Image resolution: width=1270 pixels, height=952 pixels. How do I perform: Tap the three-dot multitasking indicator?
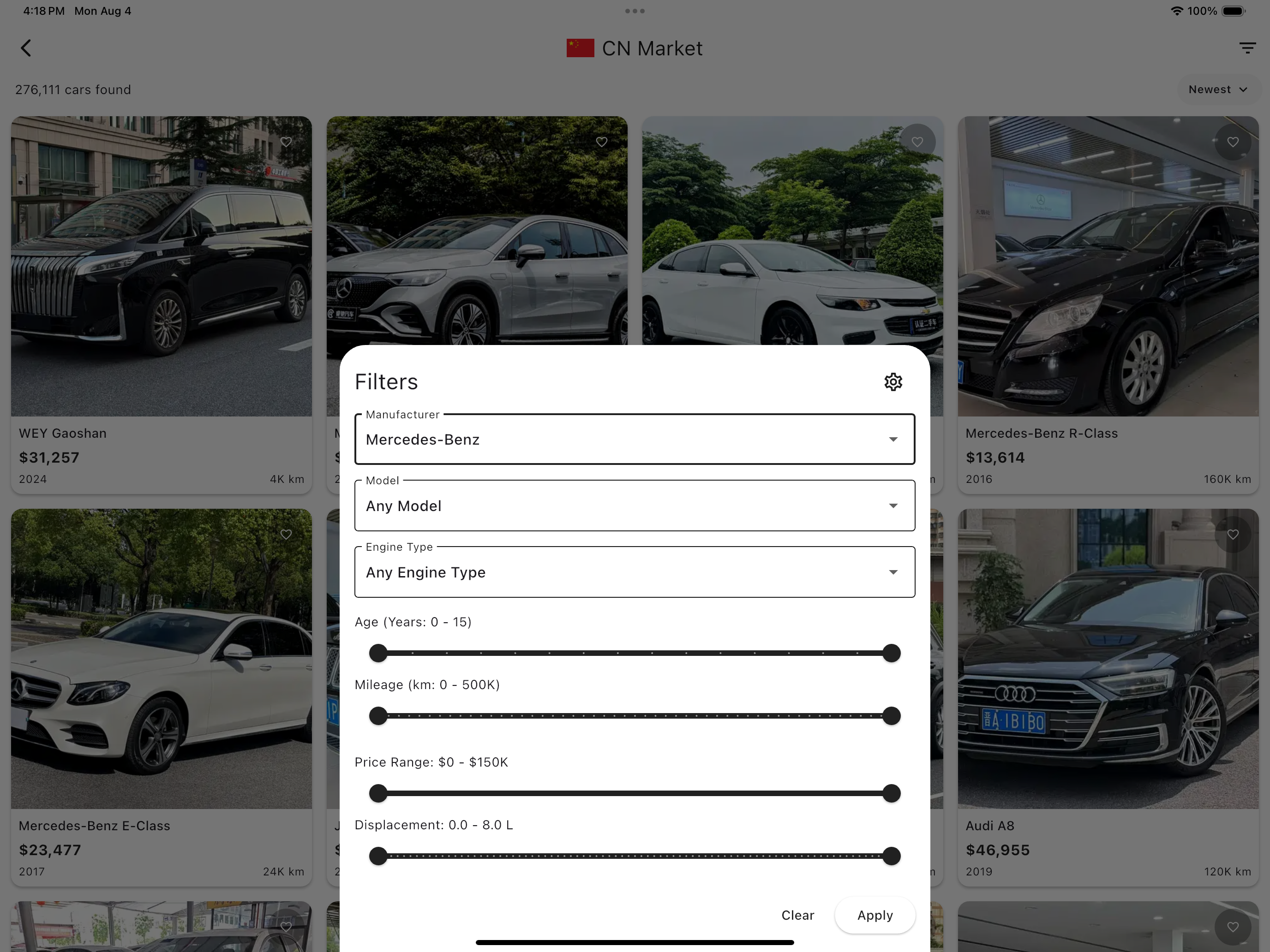tap(635, 11)
